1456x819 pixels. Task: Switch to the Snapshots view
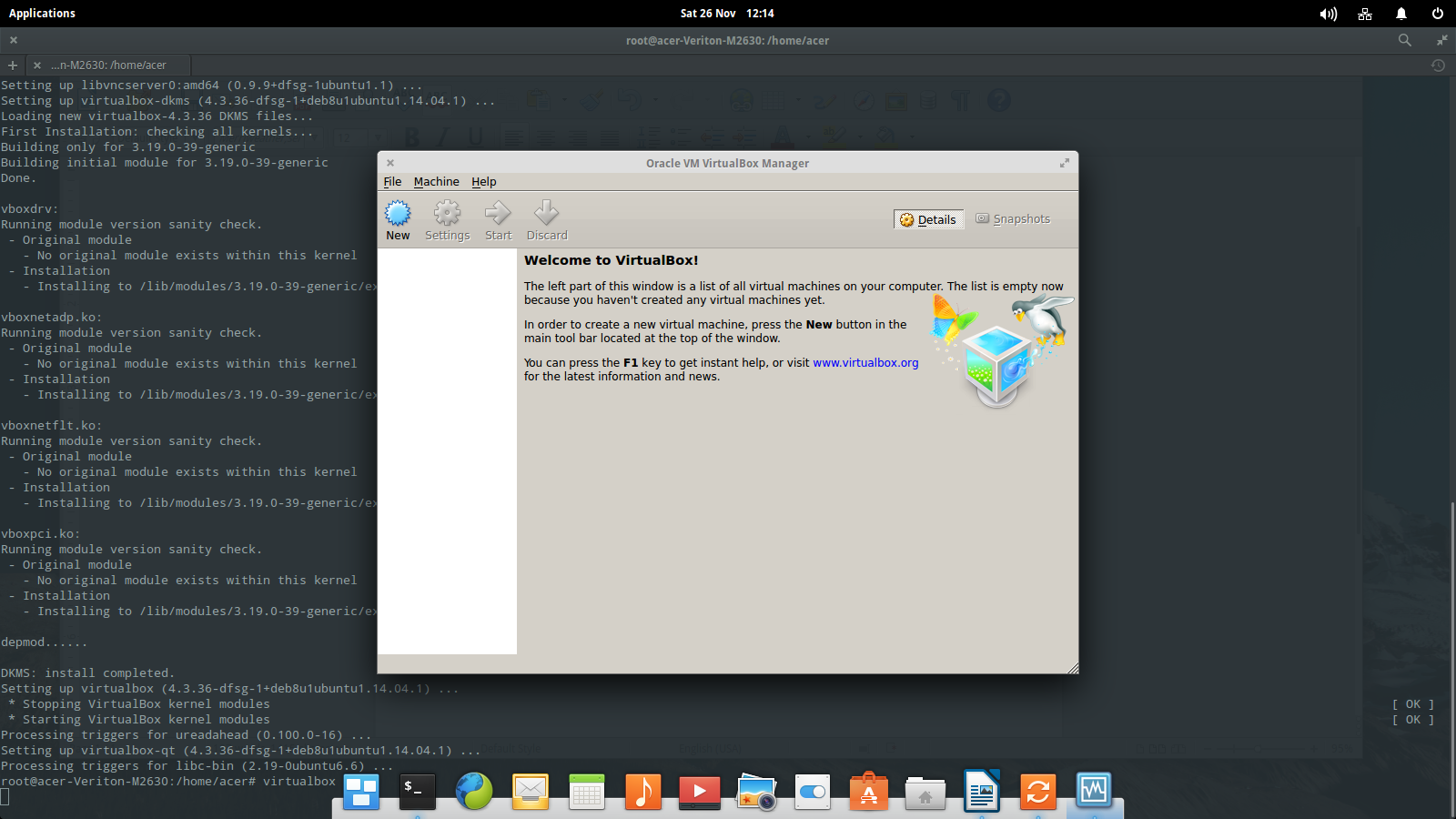tap(1013, 219)
